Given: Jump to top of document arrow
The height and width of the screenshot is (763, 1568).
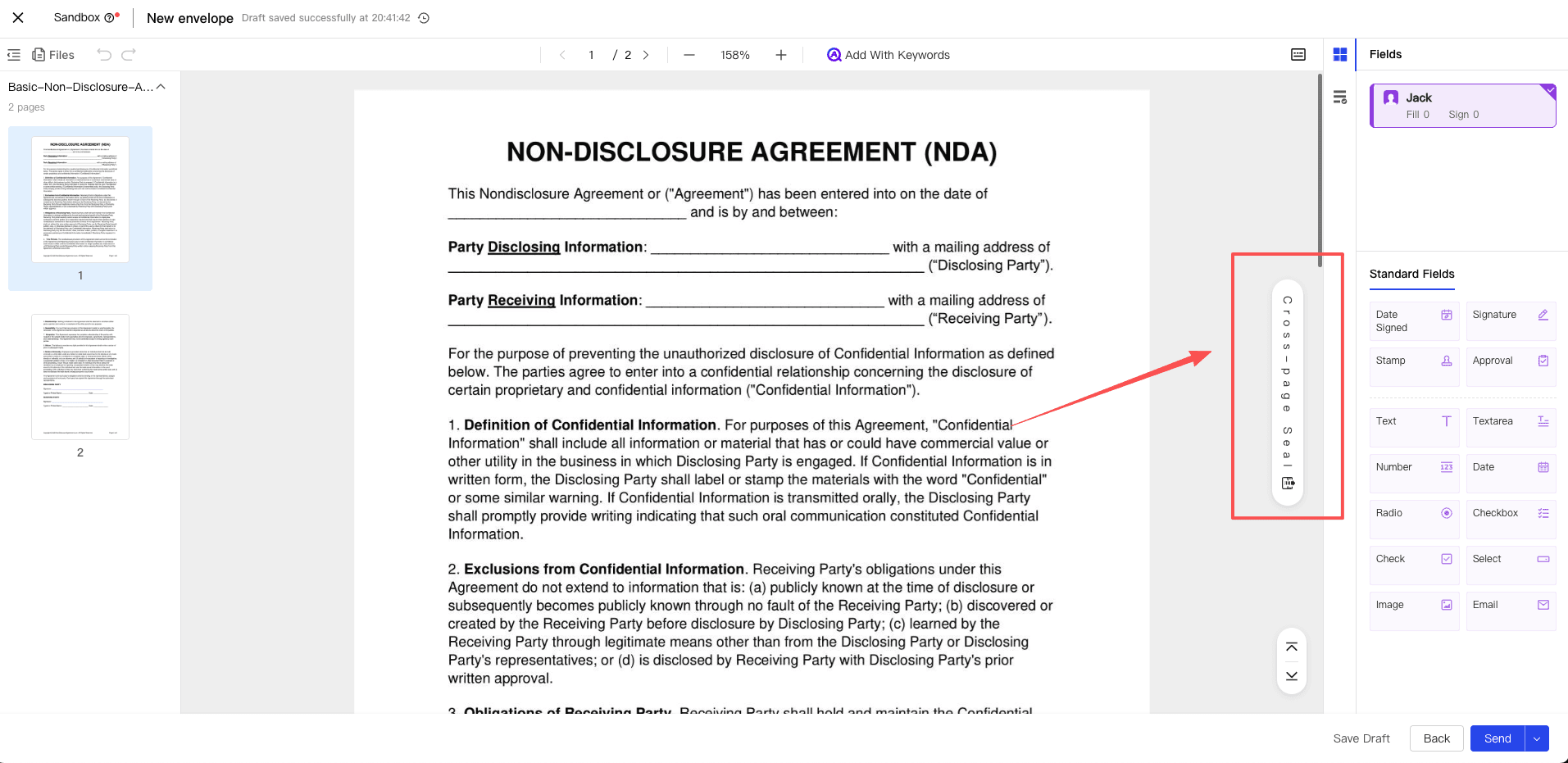Looking at the screenshot, I should [1291, 647].
